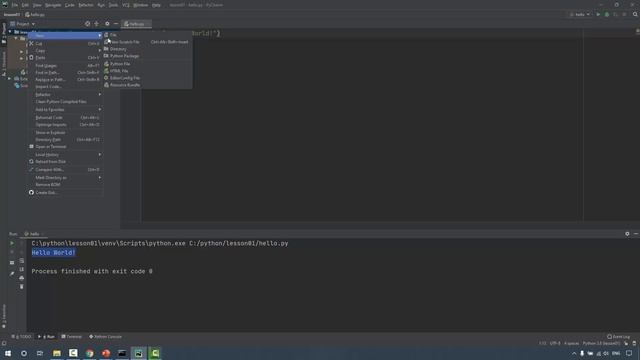Click the green Run button in top toolbar
Image resolution: width=640 pixels, height=360 pixels.
[x=598, y=14]
